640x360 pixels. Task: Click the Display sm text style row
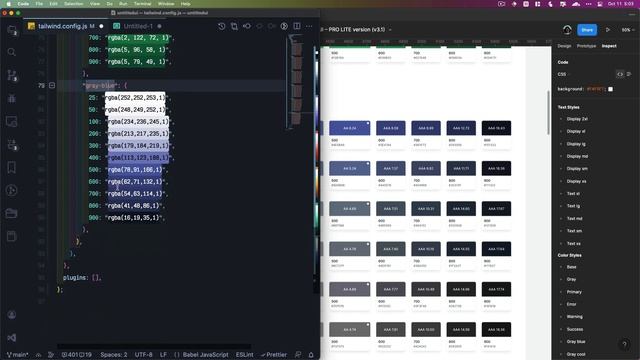577,169
